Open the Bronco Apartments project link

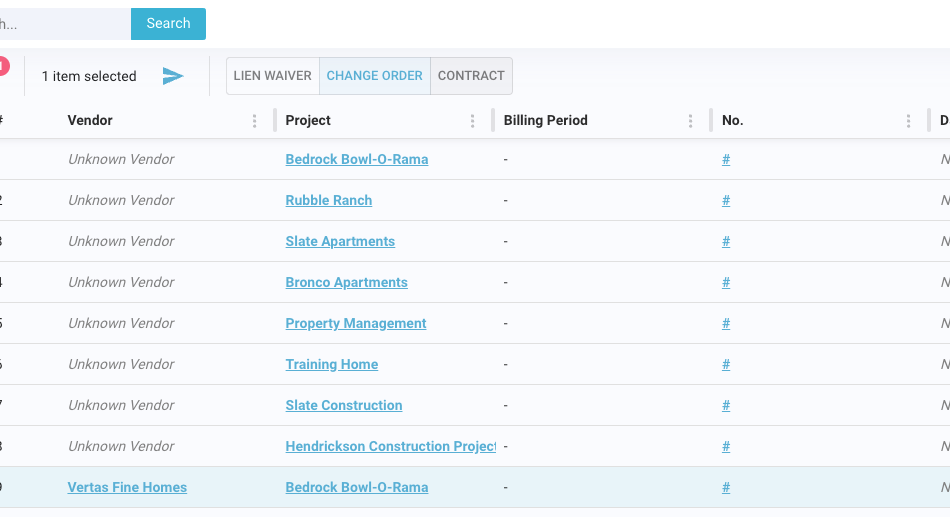346,283
